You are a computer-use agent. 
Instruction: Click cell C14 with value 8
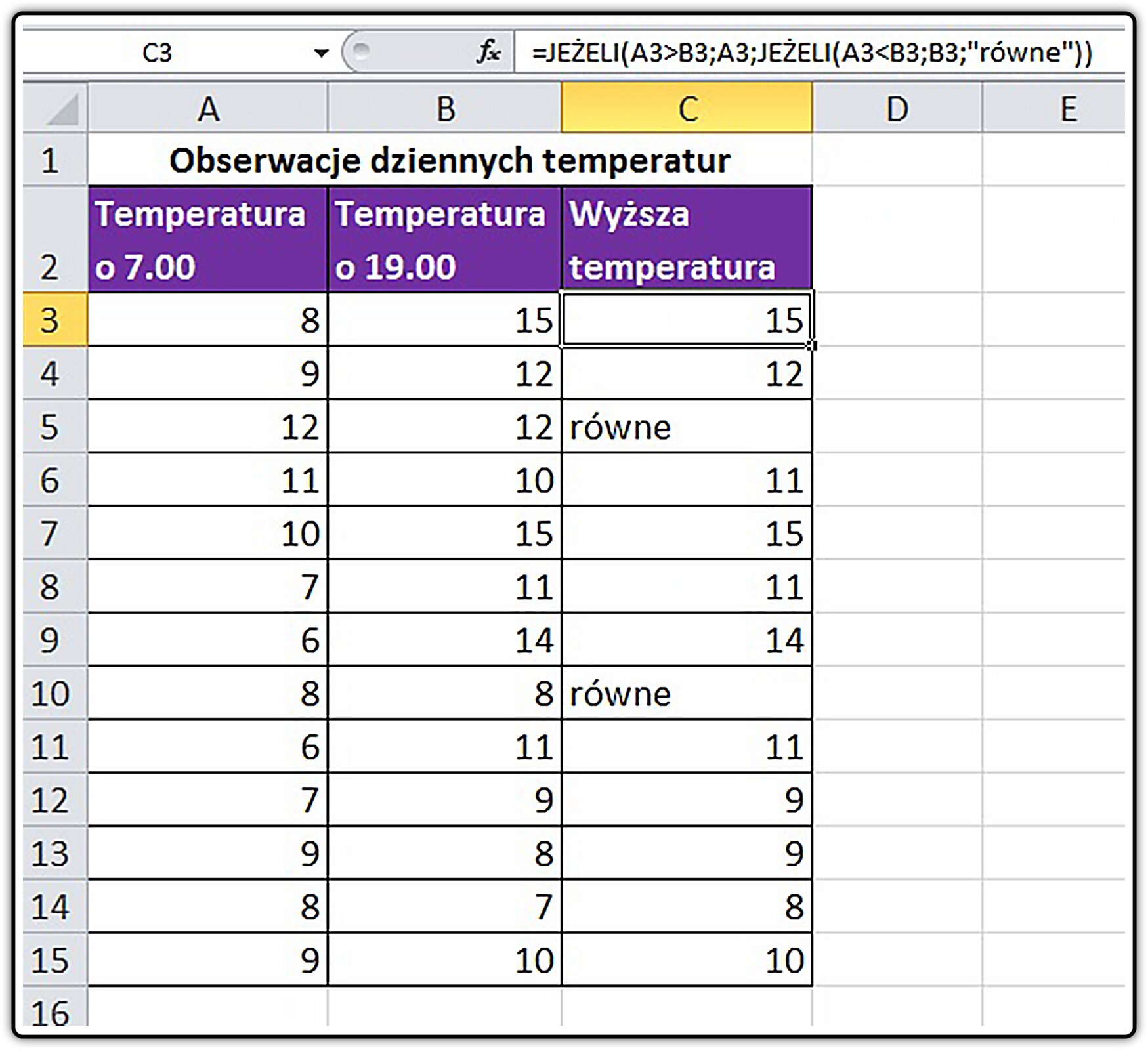[687, 906]
